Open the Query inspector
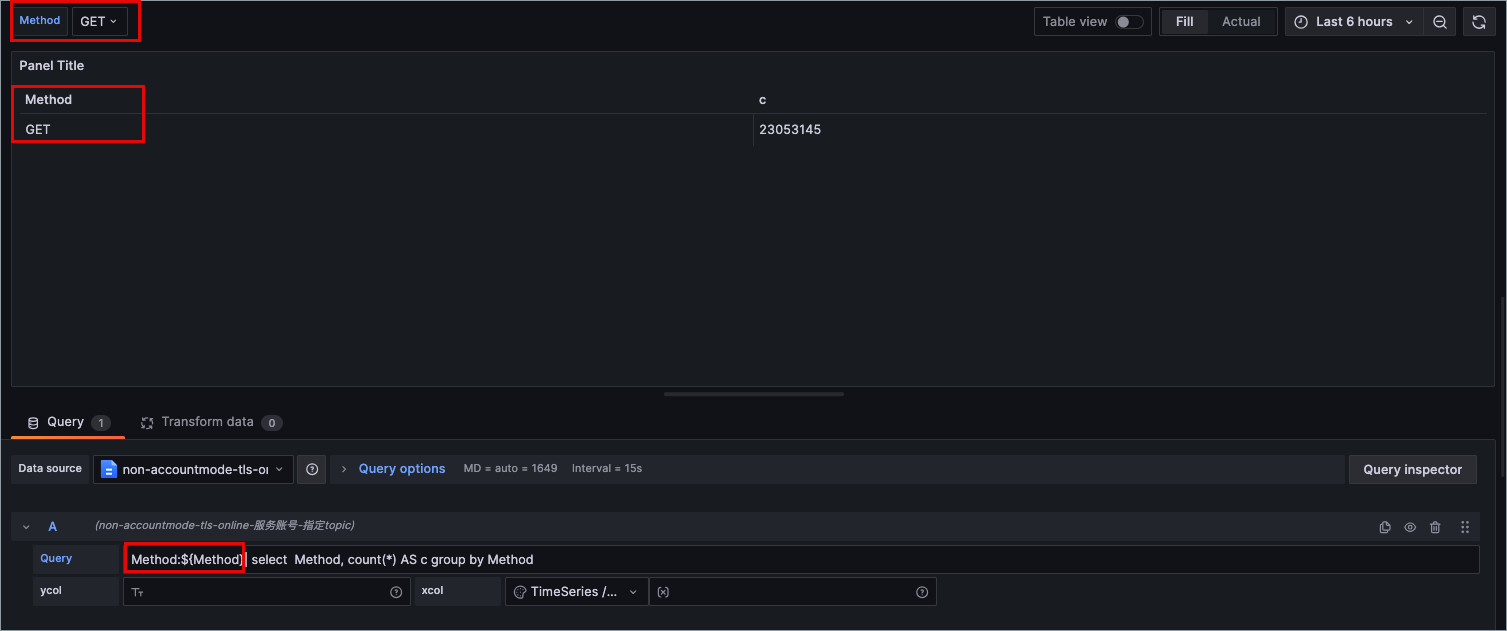 [x=1412, y=469]
